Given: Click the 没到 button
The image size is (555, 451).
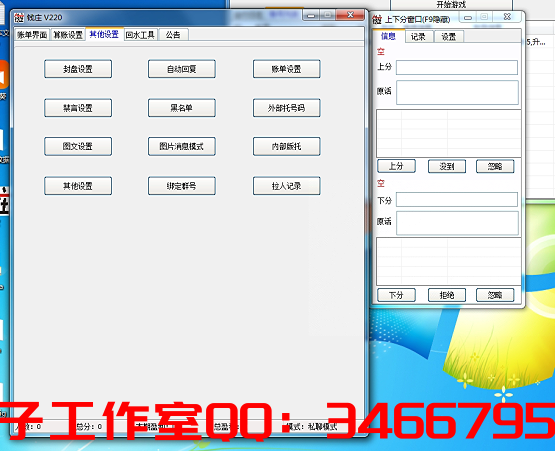Looking at the screenshot, I should tap(447, 166).
